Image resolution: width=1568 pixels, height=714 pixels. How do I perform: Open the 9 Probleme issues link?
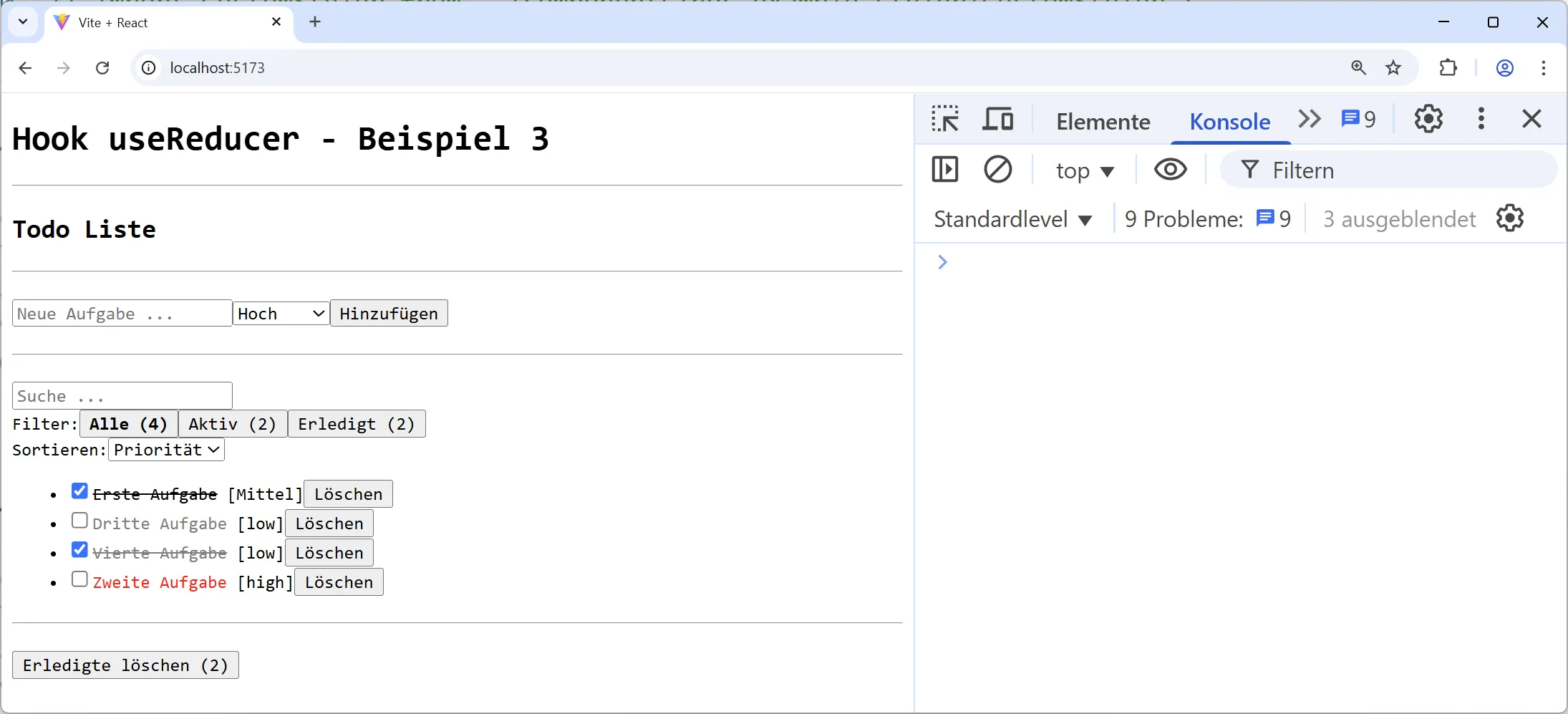coord(1208,219)
